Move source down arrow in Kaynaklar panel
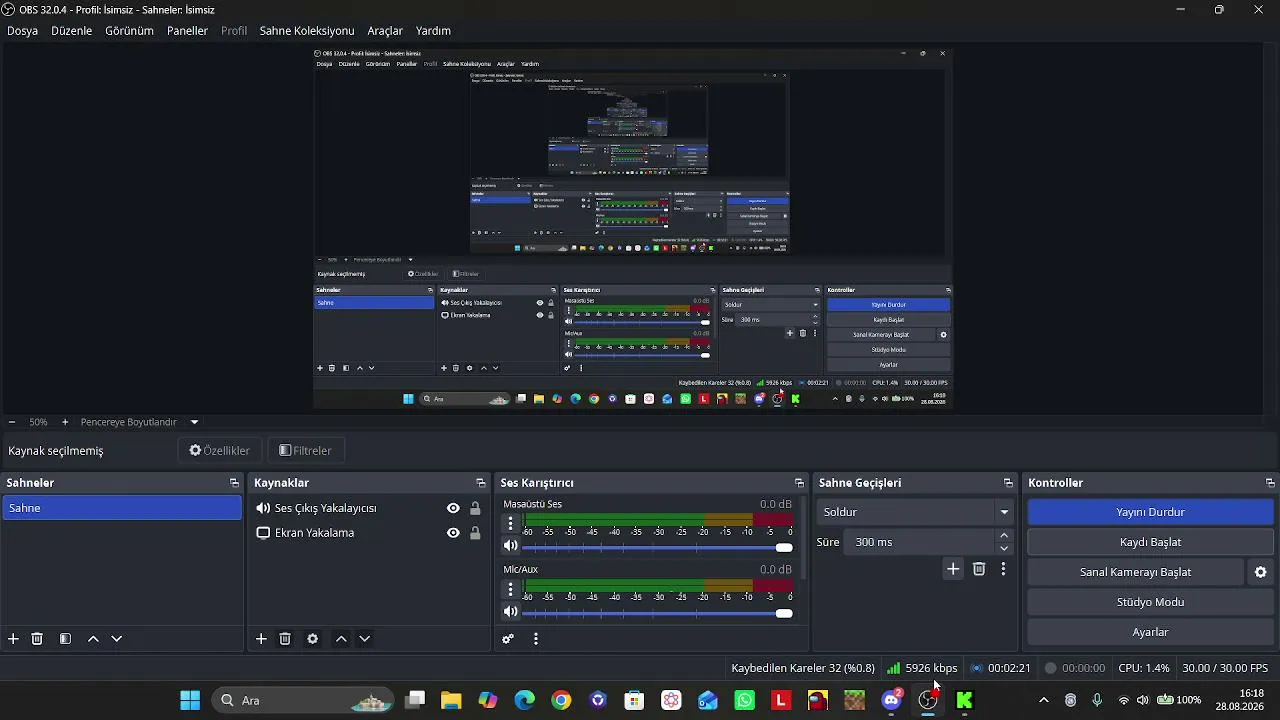1280x720 pixels. click(x=365, y=639)
